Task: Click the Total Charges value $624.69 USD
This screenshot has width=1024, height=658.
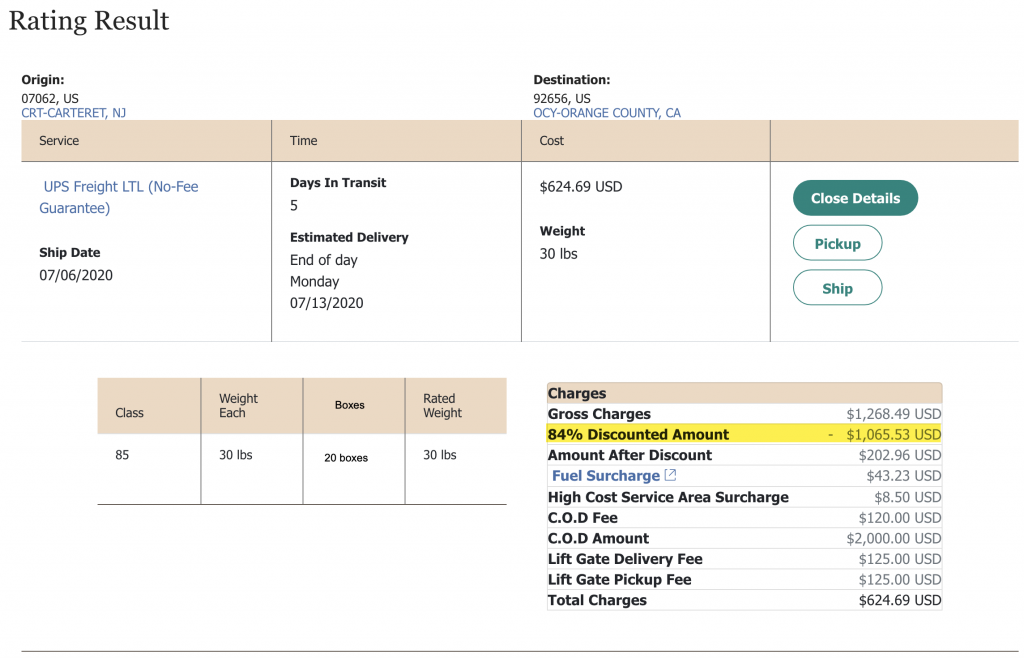Action: point(899,601)
